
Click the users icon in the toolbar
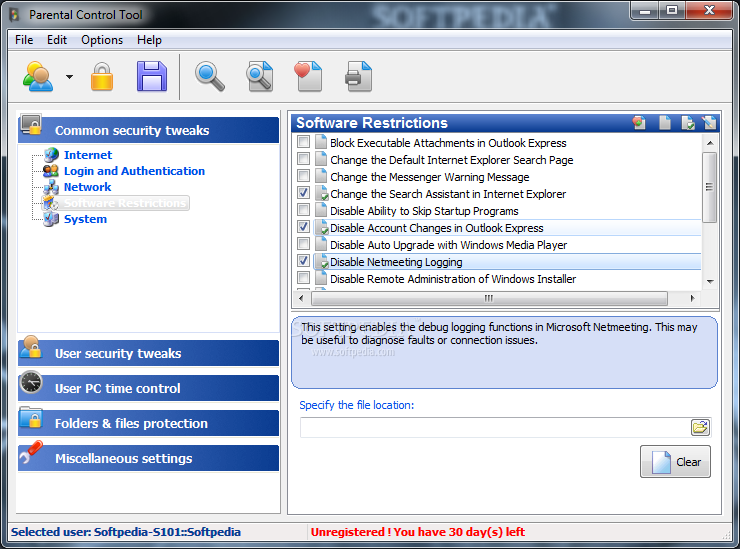coord(38,76)
